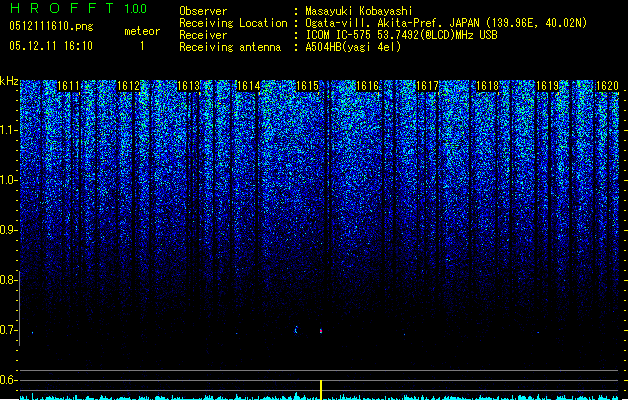Click time marker 1620
The width and height of the screenshot is (629, 400).
[607, 86]
